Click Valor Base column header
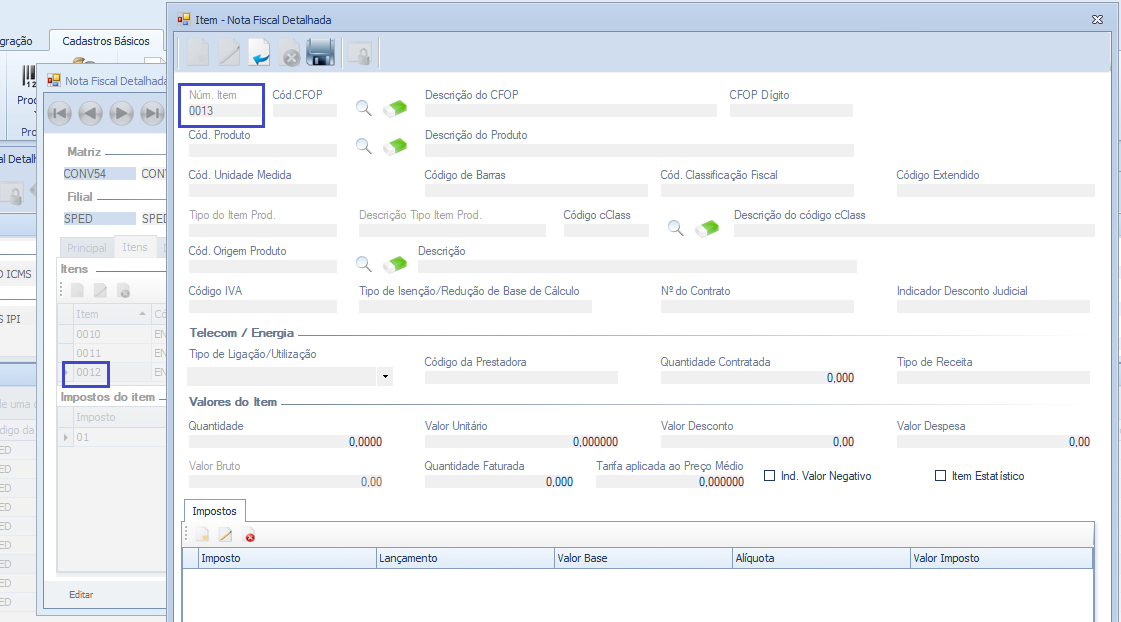 (x=643, y=558)
